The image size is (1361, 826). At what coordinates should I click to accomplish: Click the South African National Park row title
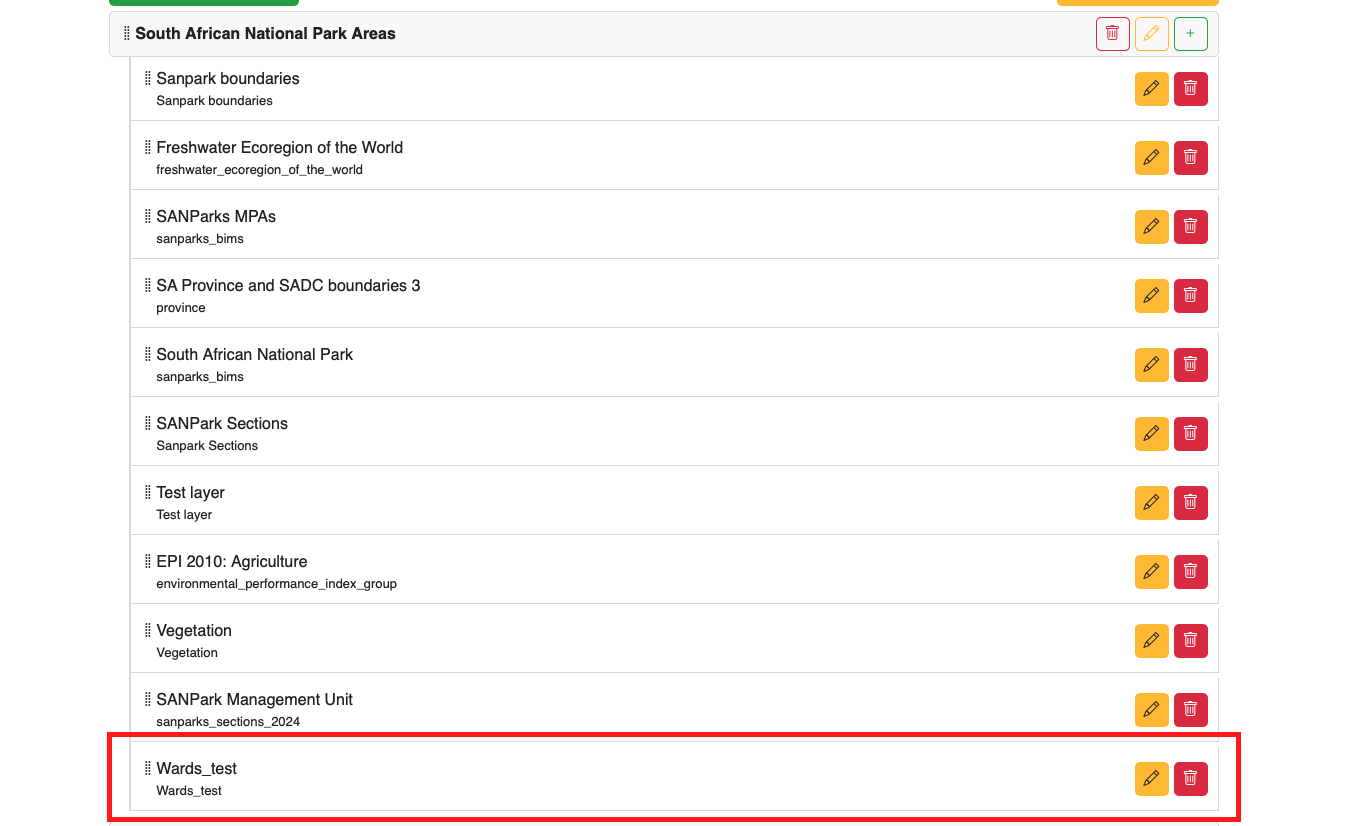[255, 355]
